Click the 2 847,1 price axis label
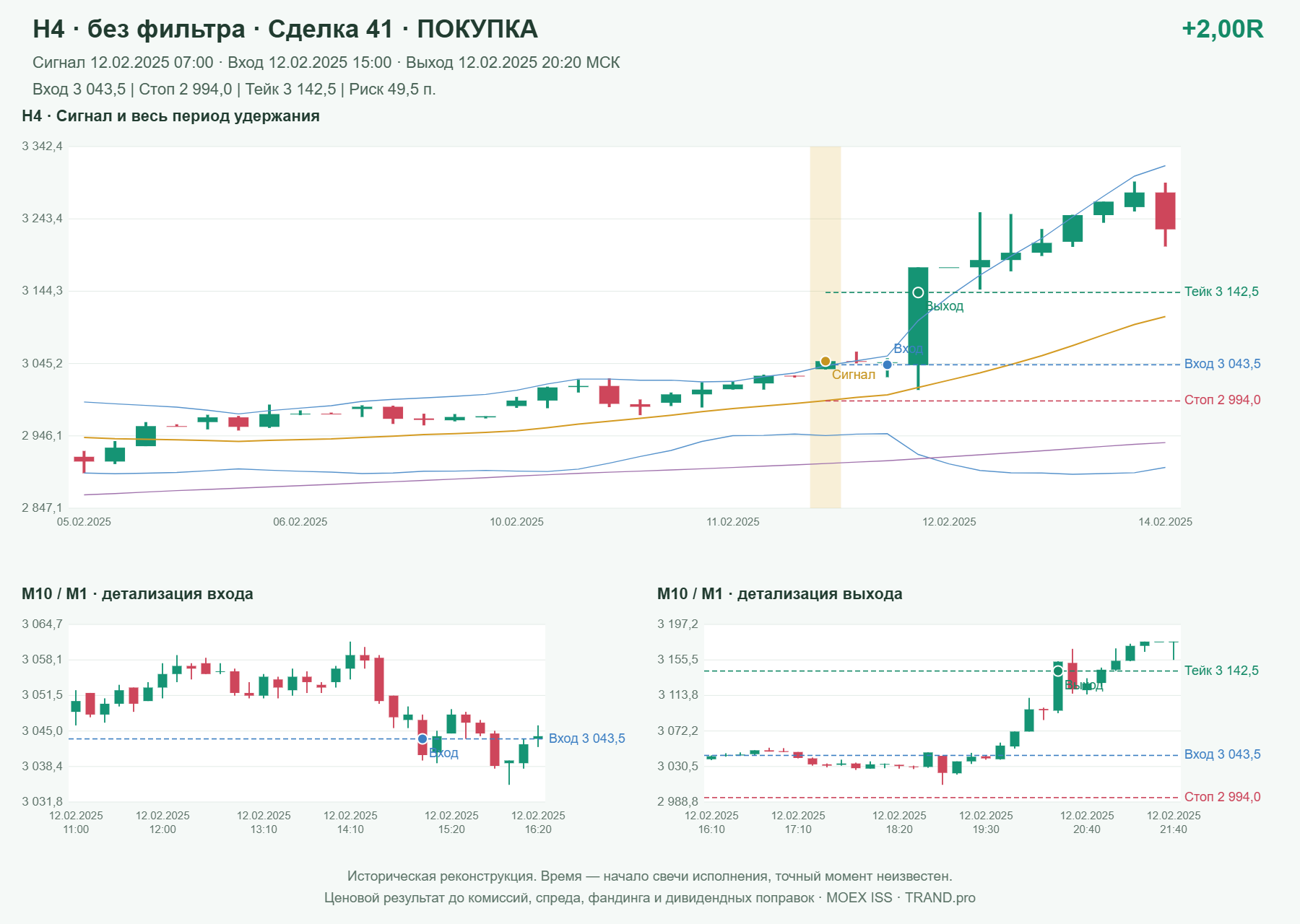 tap(42, 507)
